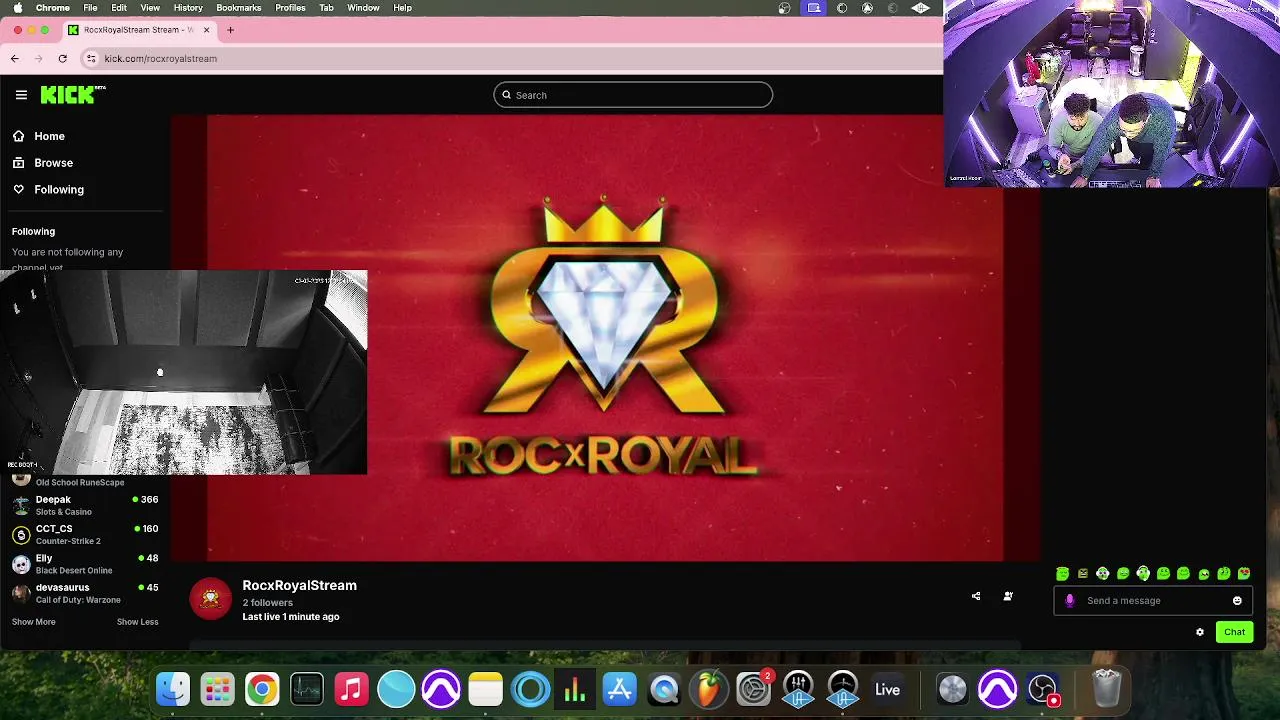Open QuickTime Player from the dock
1280x720 pixels.
664,689
